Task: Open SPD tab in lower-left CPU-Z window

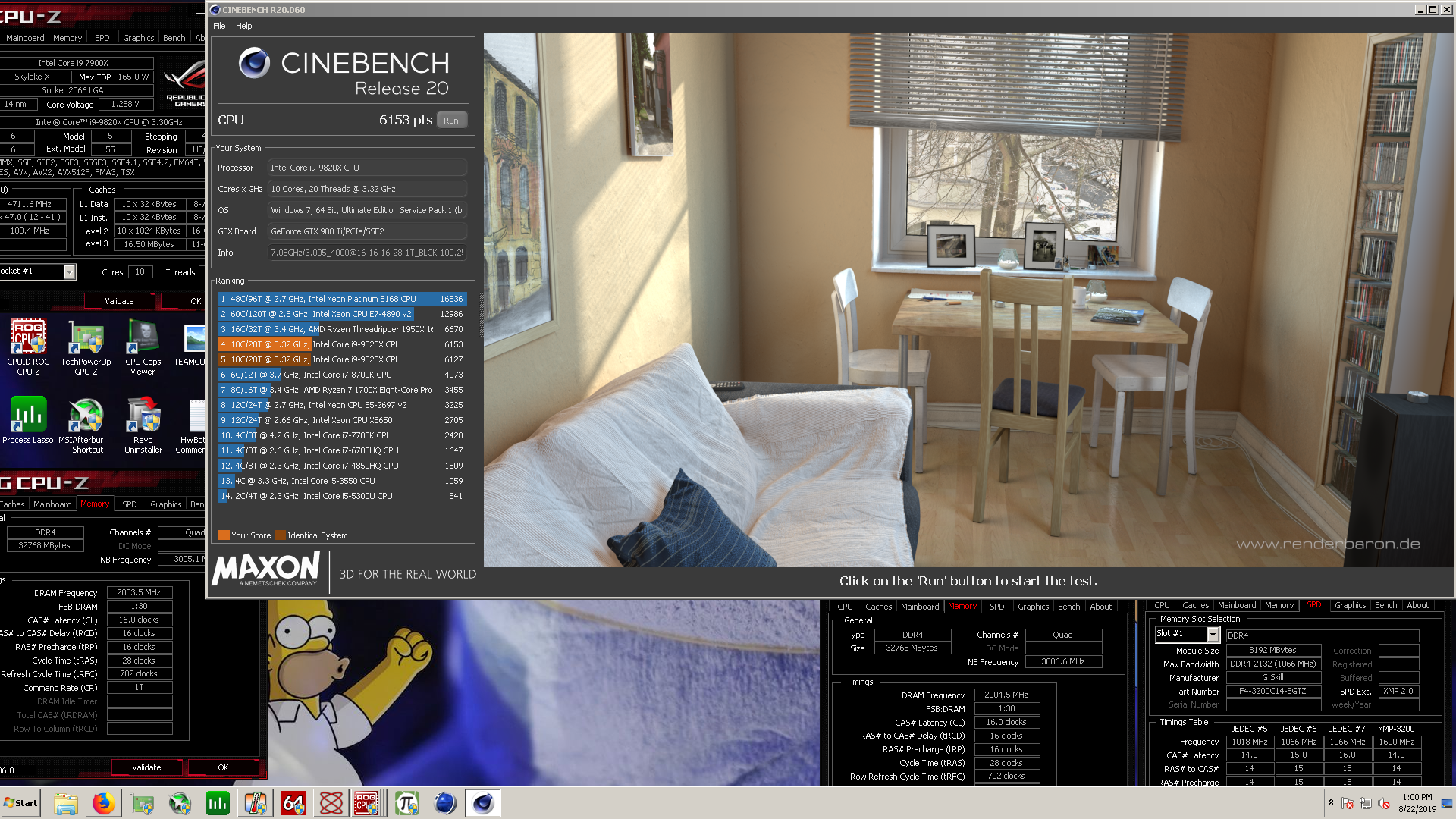Action: [x=130, y=504]
